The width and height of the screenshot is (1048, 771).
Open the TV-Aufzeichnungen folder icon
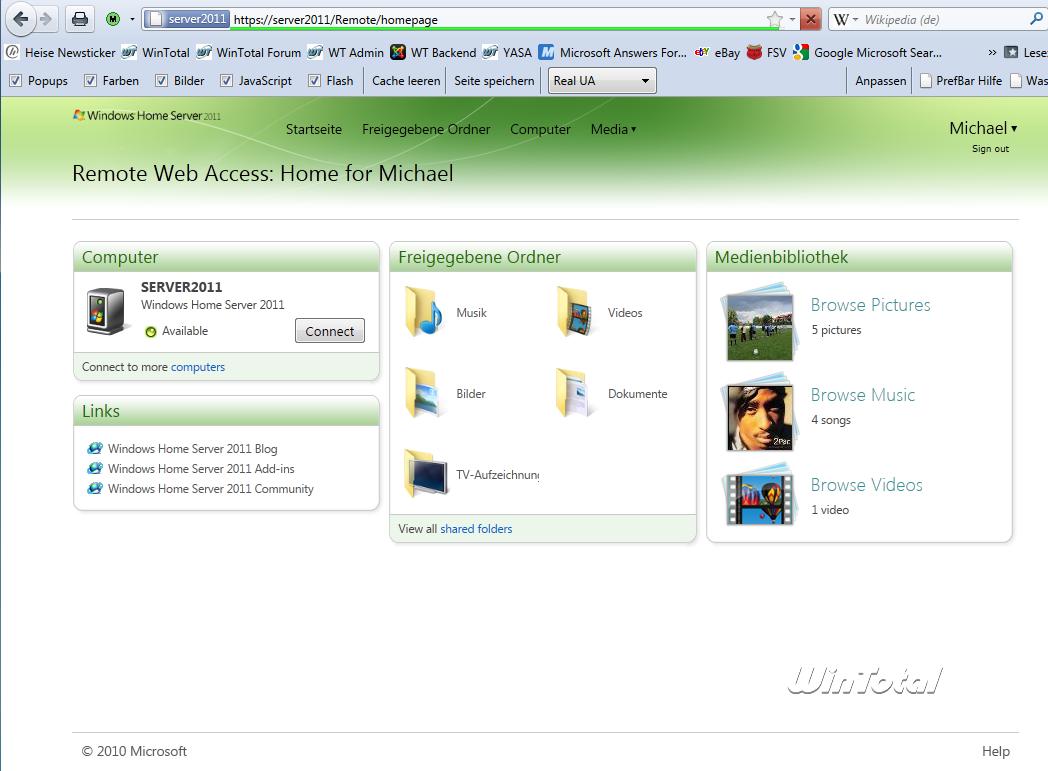pyautogui.click(x=426, y=474)
